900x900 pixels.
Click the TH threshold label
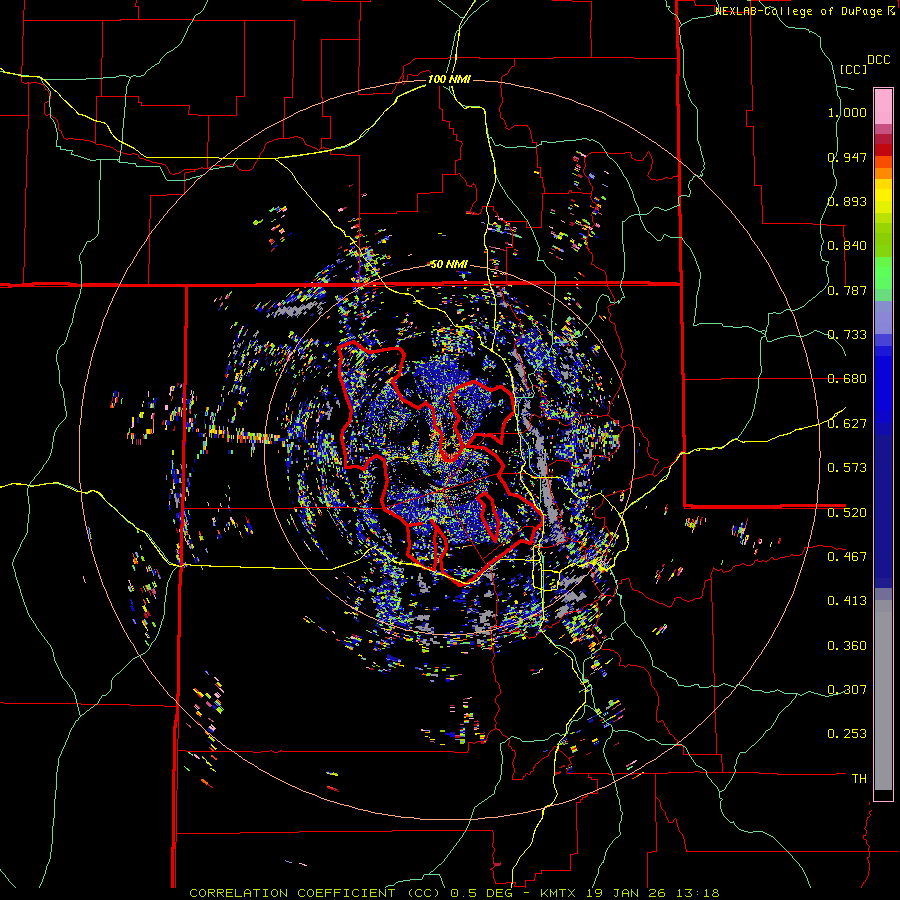pyautogui.click(x=859, y=779)
